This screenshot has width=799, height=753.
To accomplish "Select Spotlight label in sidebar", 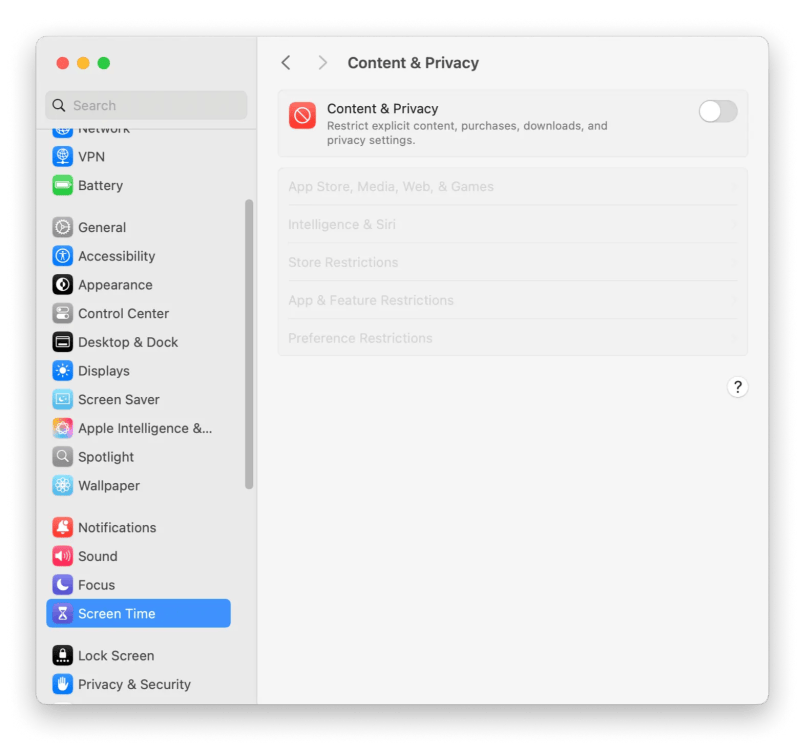I will click(106, 458).
